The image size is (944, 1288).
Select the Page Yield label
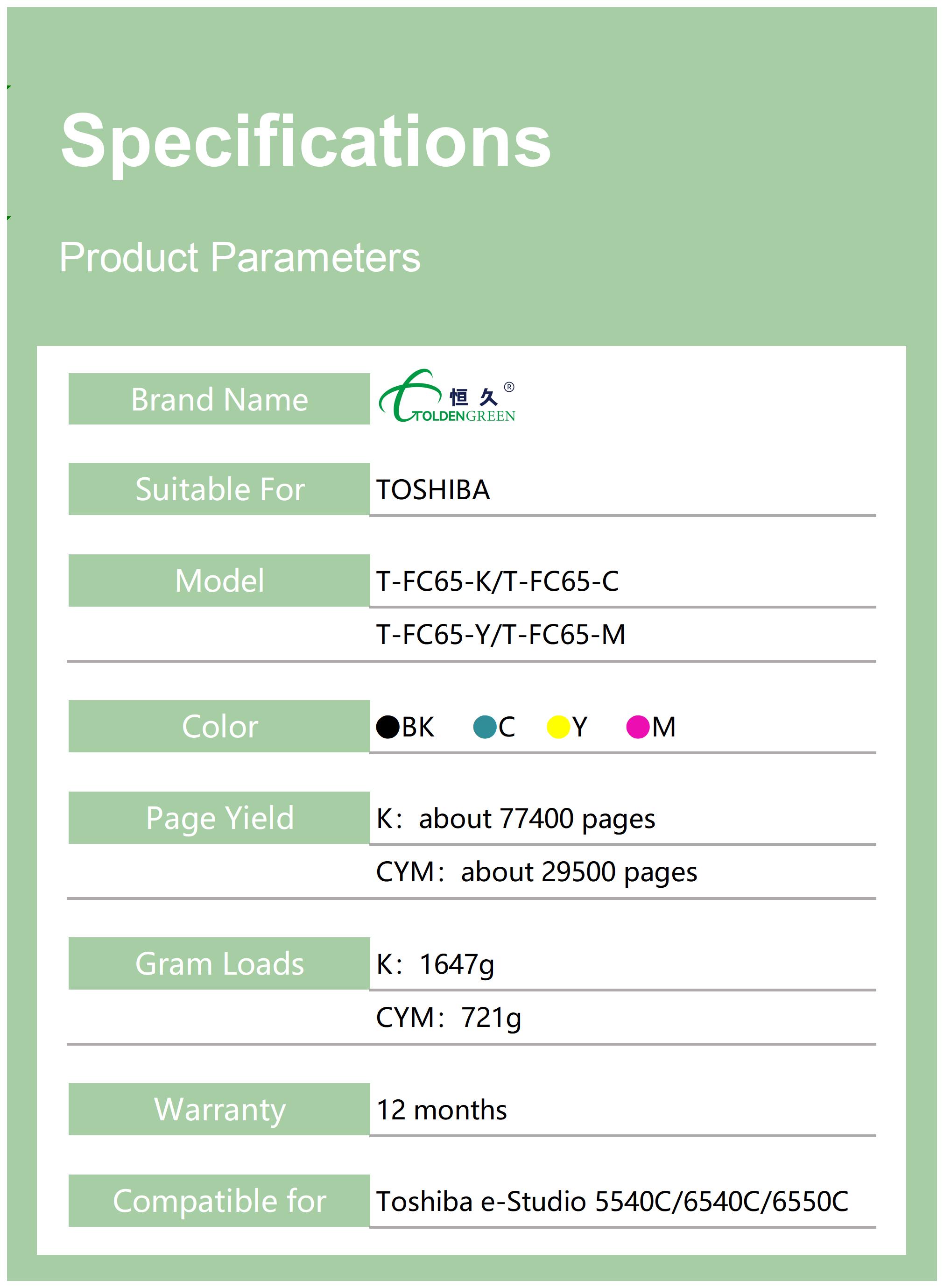point(219,818)
